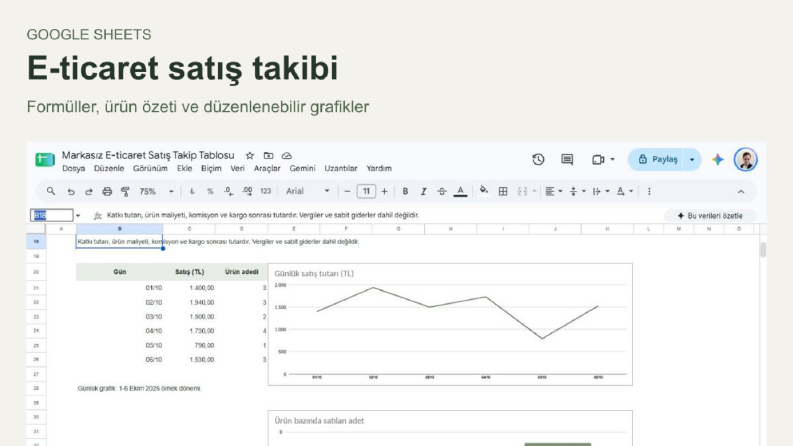Decrease font size with minus button

[347, 191]
